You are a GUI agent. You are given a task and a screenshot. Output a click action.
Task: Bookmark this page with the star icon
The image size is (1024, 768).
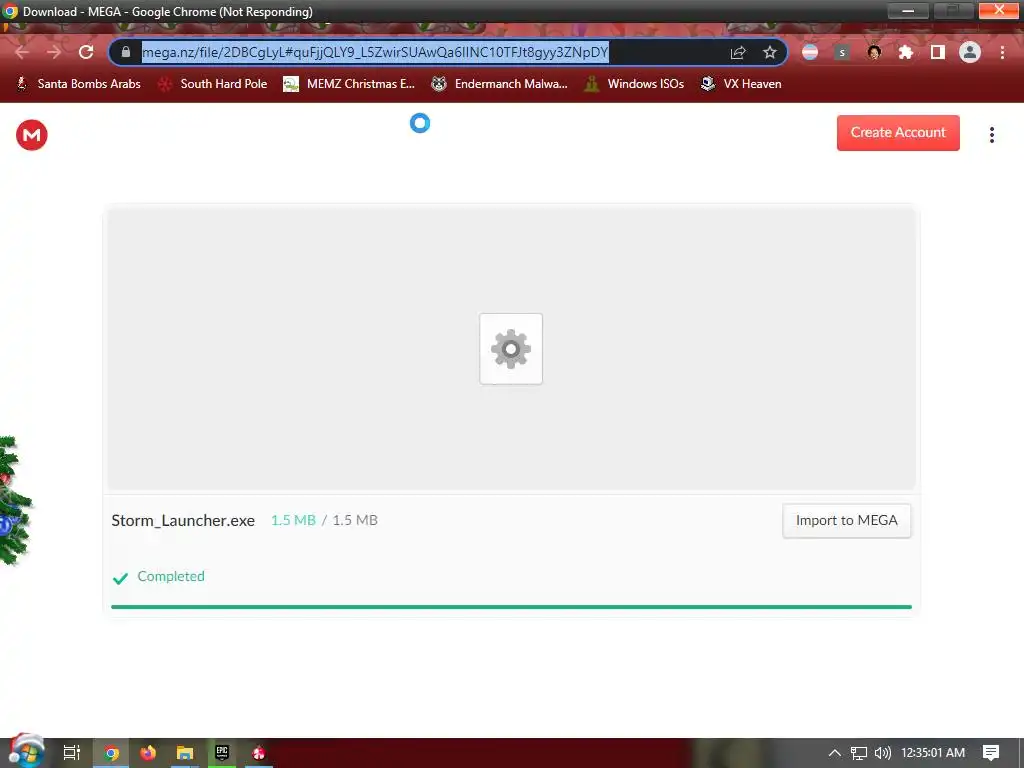click(770, 52)
